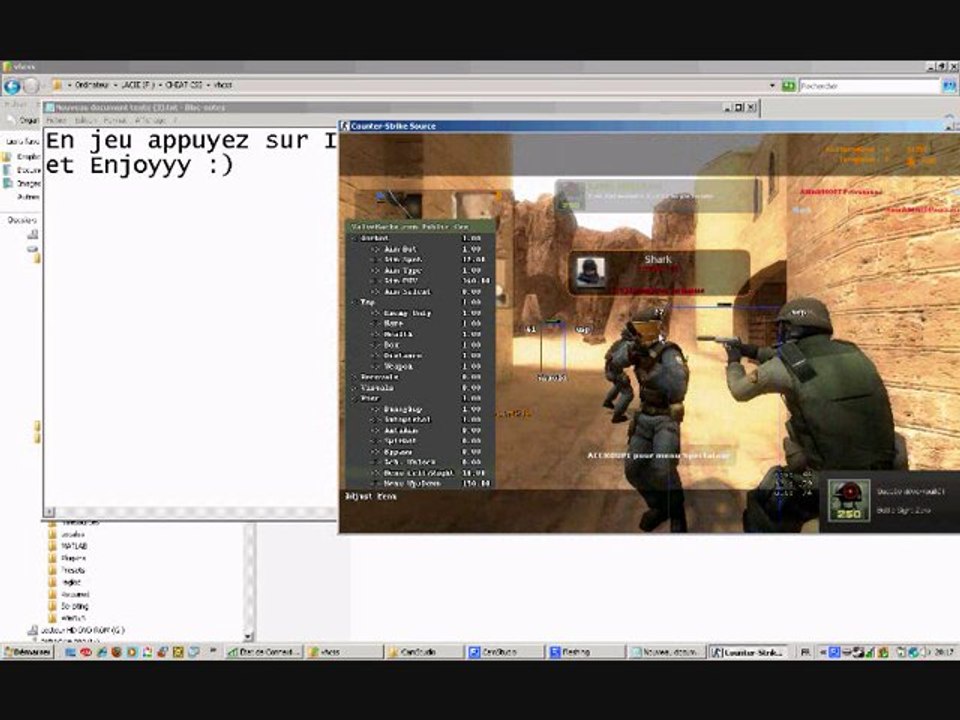Click CHEAT CSS in the address breadcrumb
960x720 pixels.
click(x=184, y=85)
